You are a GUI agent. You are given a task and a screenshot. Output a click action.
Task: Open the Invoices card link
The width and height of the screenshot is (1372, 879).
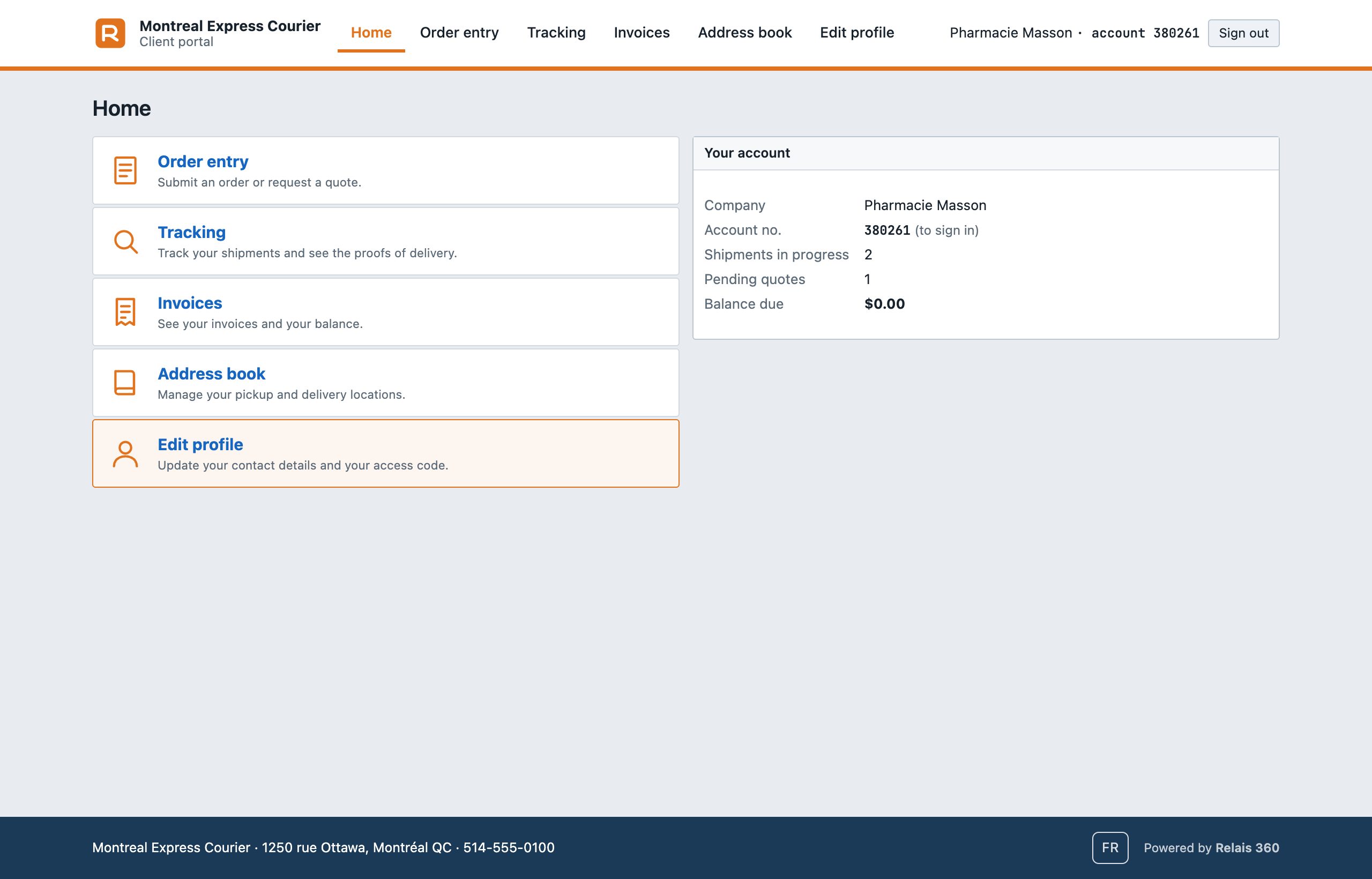[190, 303]
